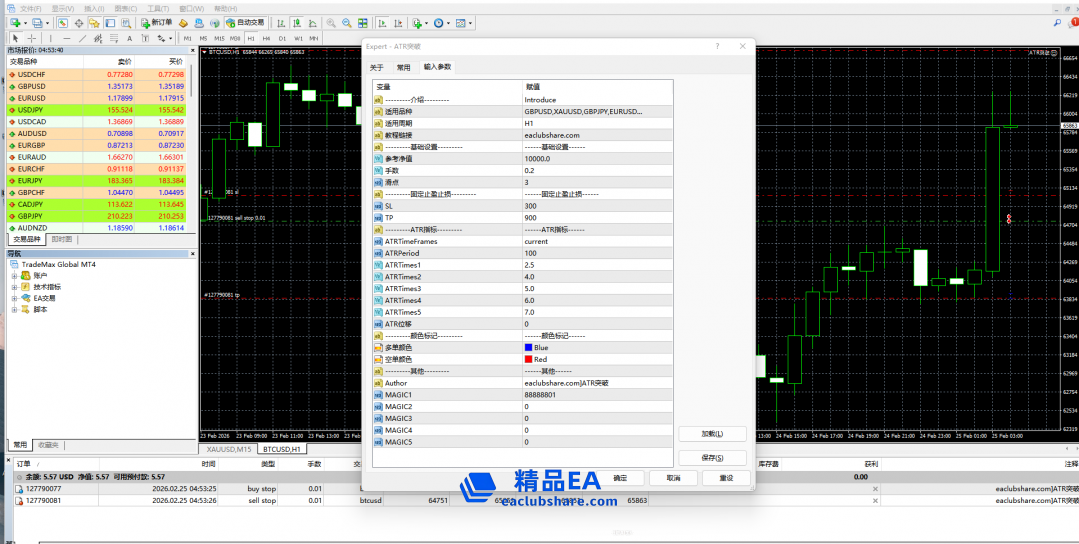This screenshot has height=544, width=1079.
Task: Expand the 技术指标 tree node
Action: click(x=15, y=286)
